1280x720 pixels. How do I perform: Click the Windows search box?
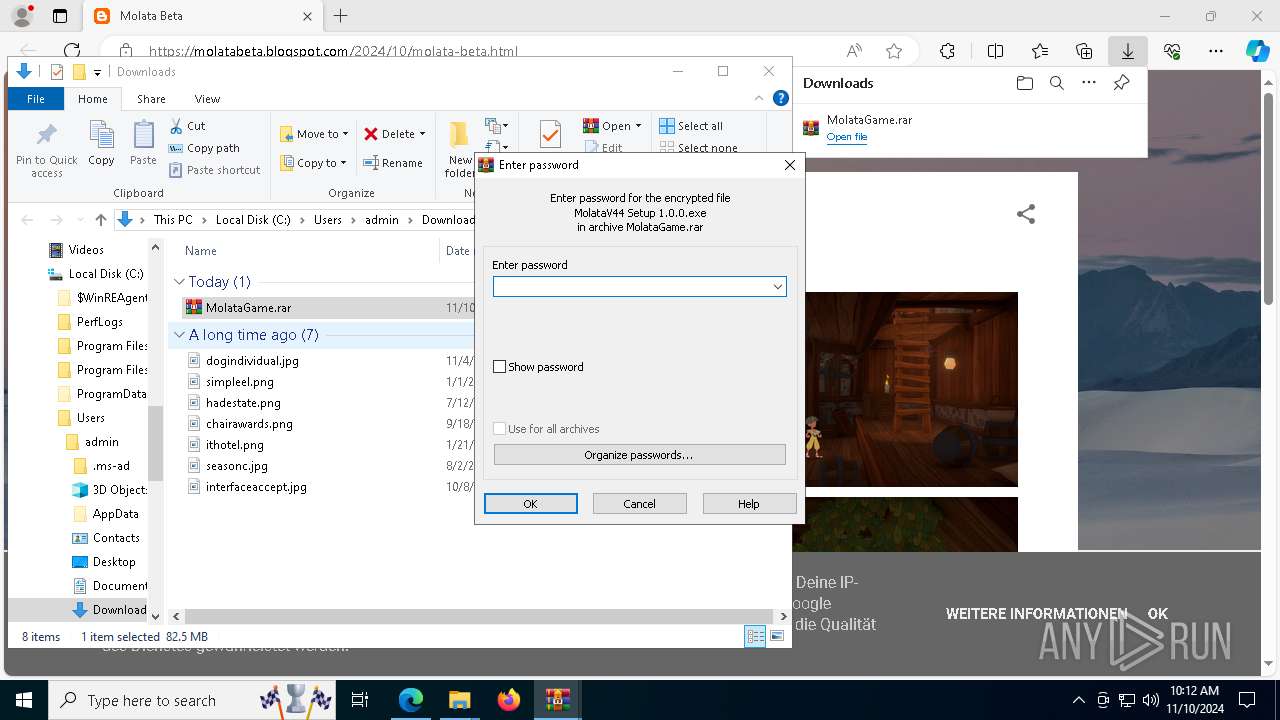coord(191,700)
